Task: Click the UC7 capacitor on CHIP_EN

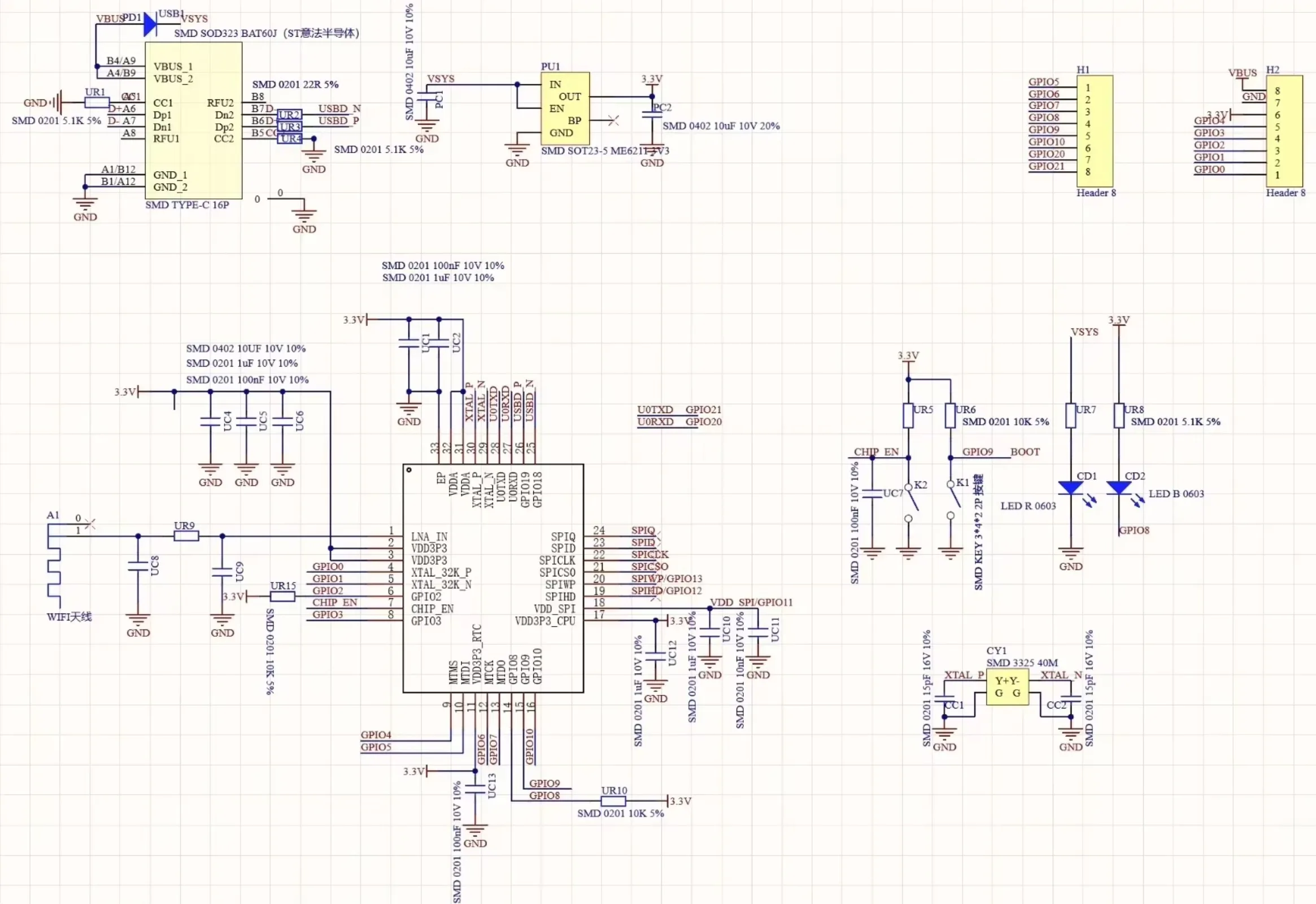Action: 873,493
